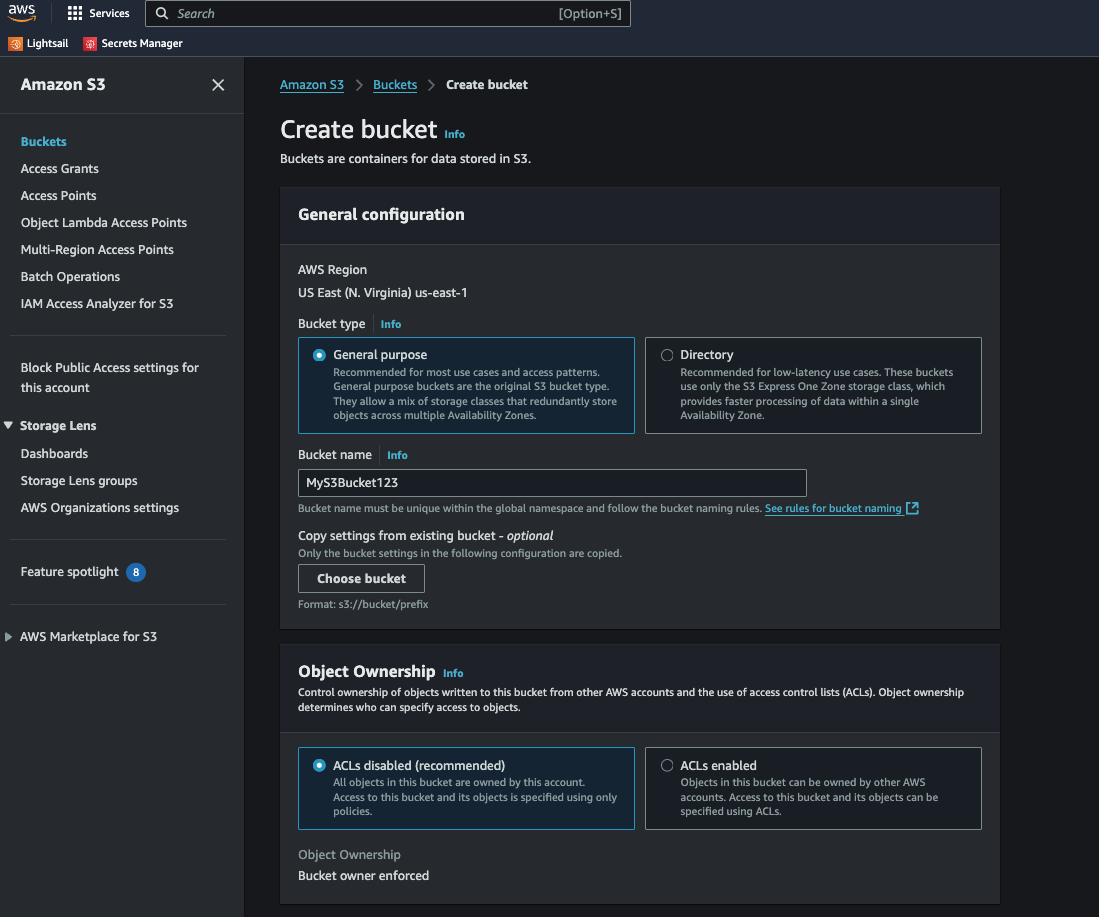Follow Buckets breadcrumb link
The height and width of the screenshot is (917, 1099).
(x=395, y=85)
